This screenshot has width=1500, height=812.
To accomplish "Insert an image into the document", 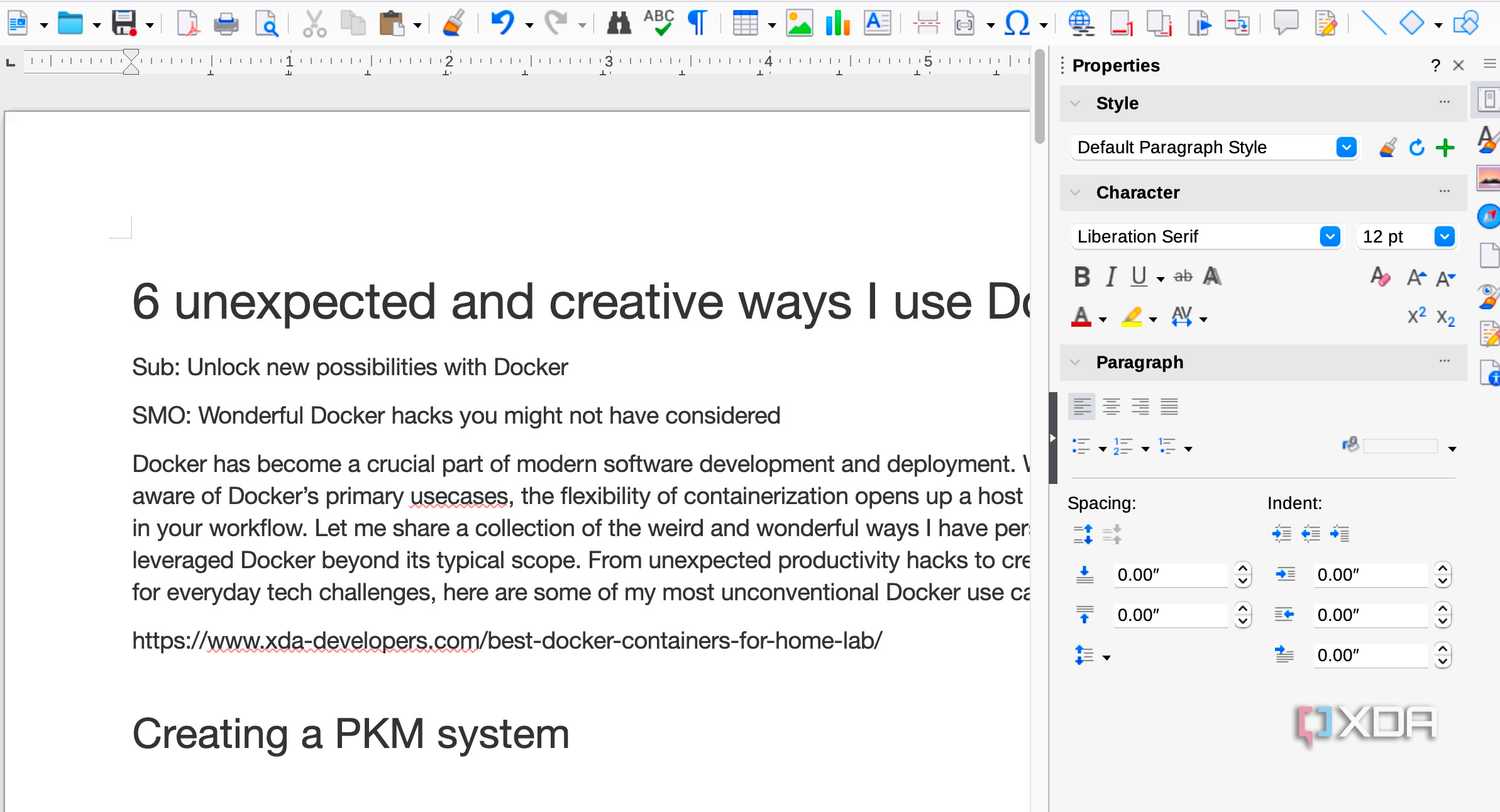I will 799,22.
